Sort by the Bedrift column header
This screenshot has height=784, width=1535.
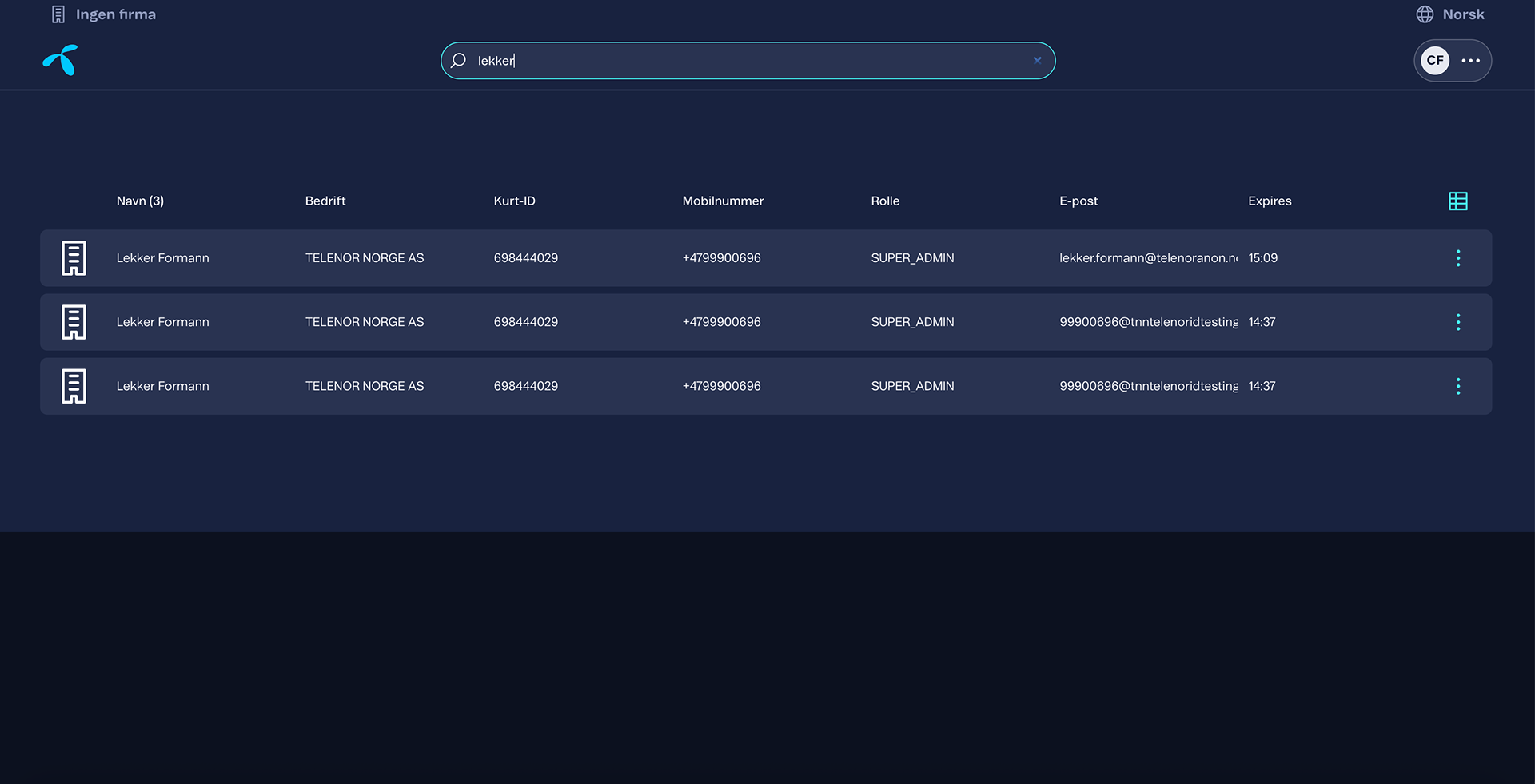(x=325, y=201)
